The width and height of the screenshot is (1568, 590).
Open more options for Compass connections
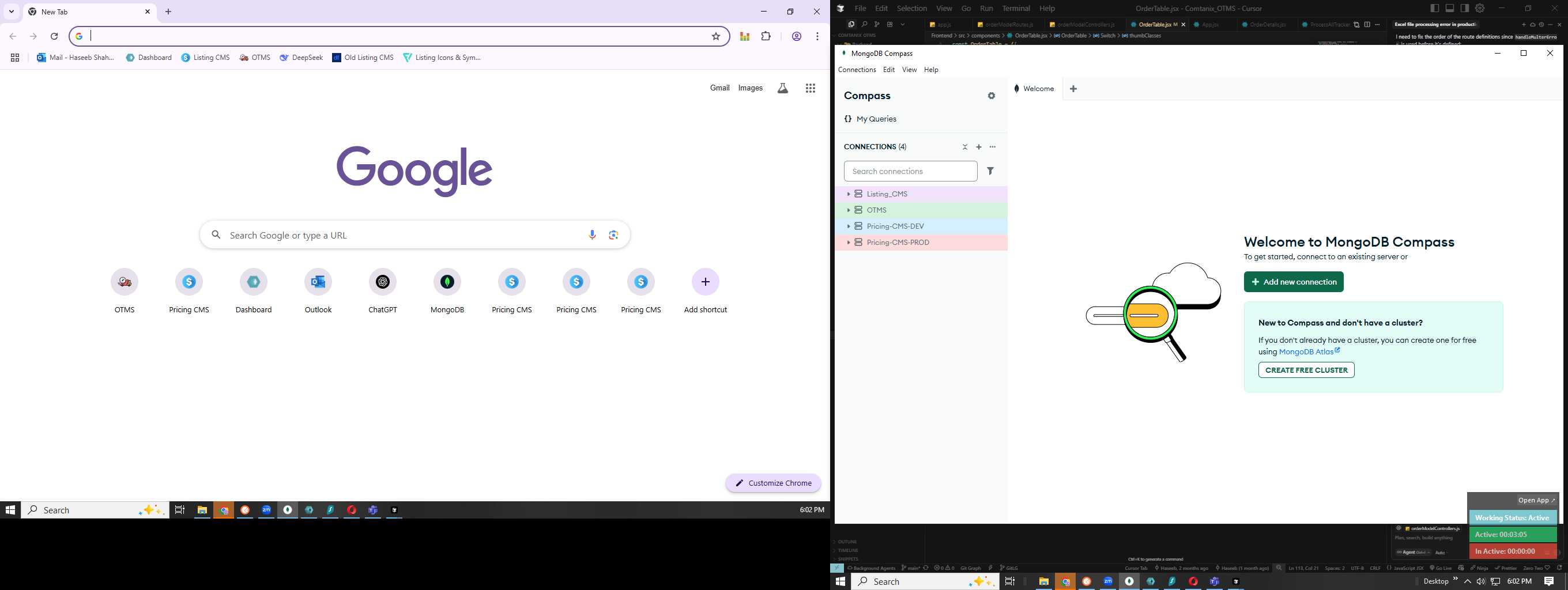(x=993, y=147)
